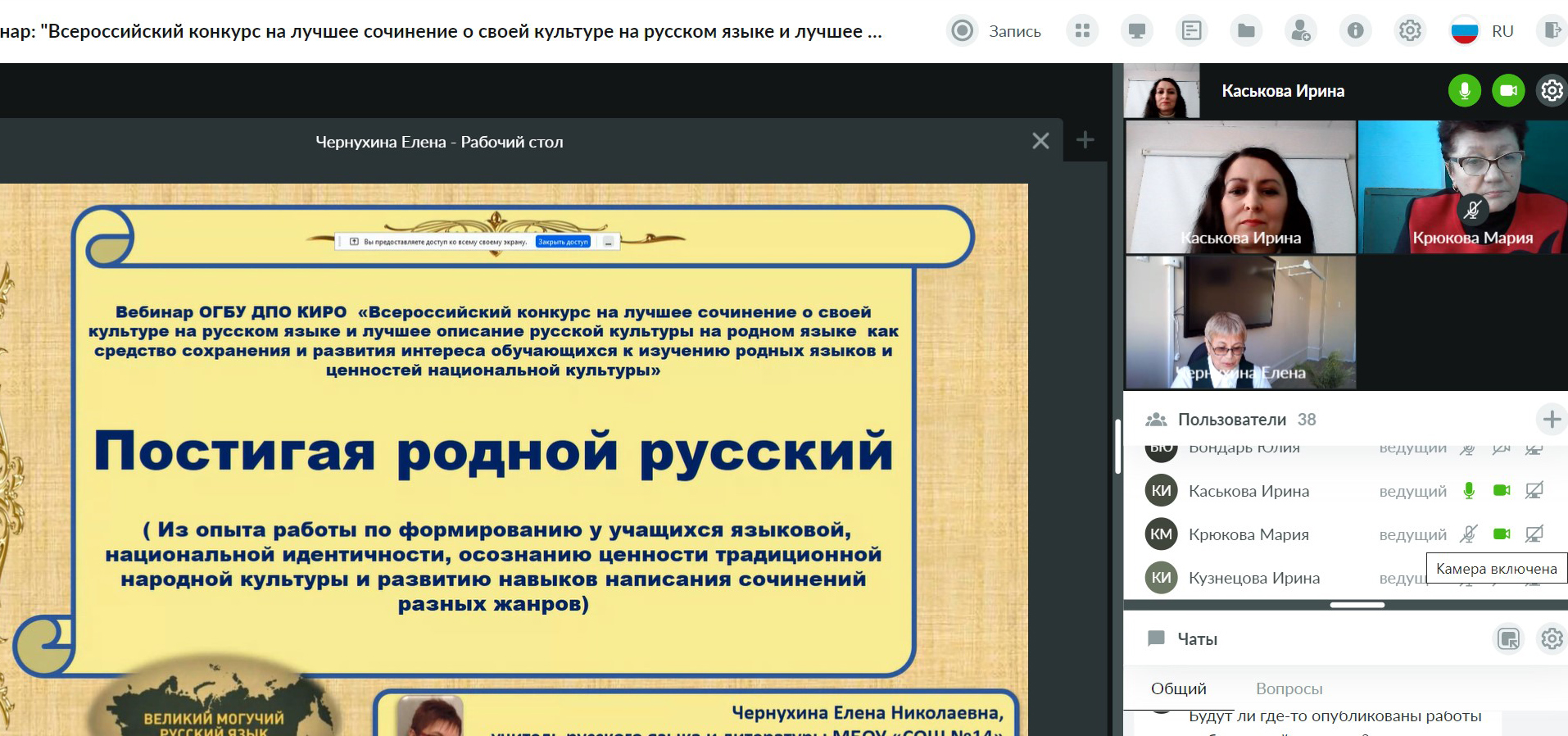Open the whiteboard notes icon in top toolbar
The height and width of the screenshot is (736, 1568).
pos(1192,31)
